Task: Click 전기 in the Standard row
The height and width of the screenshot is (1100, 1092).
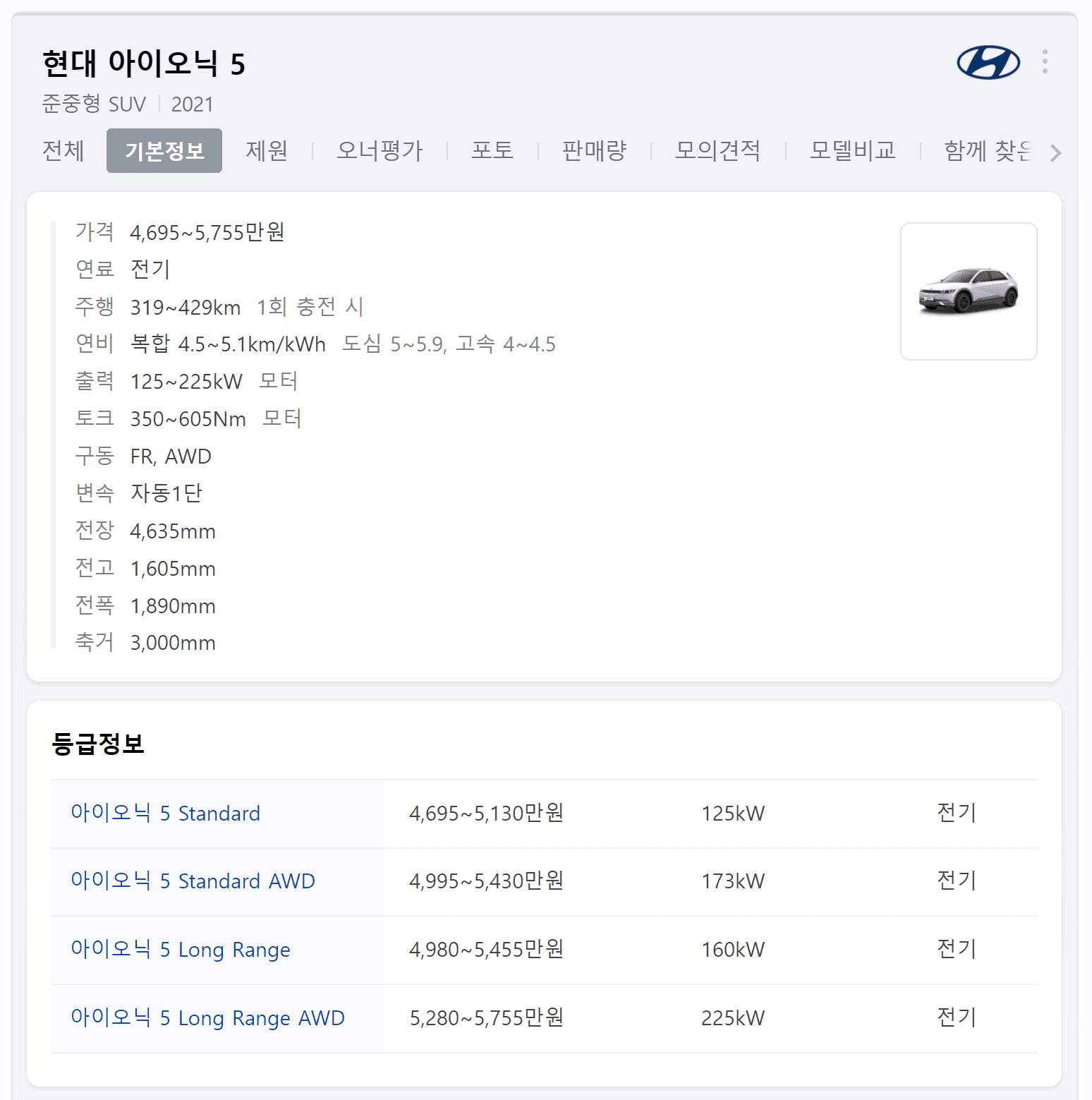Action: (957, 813)
